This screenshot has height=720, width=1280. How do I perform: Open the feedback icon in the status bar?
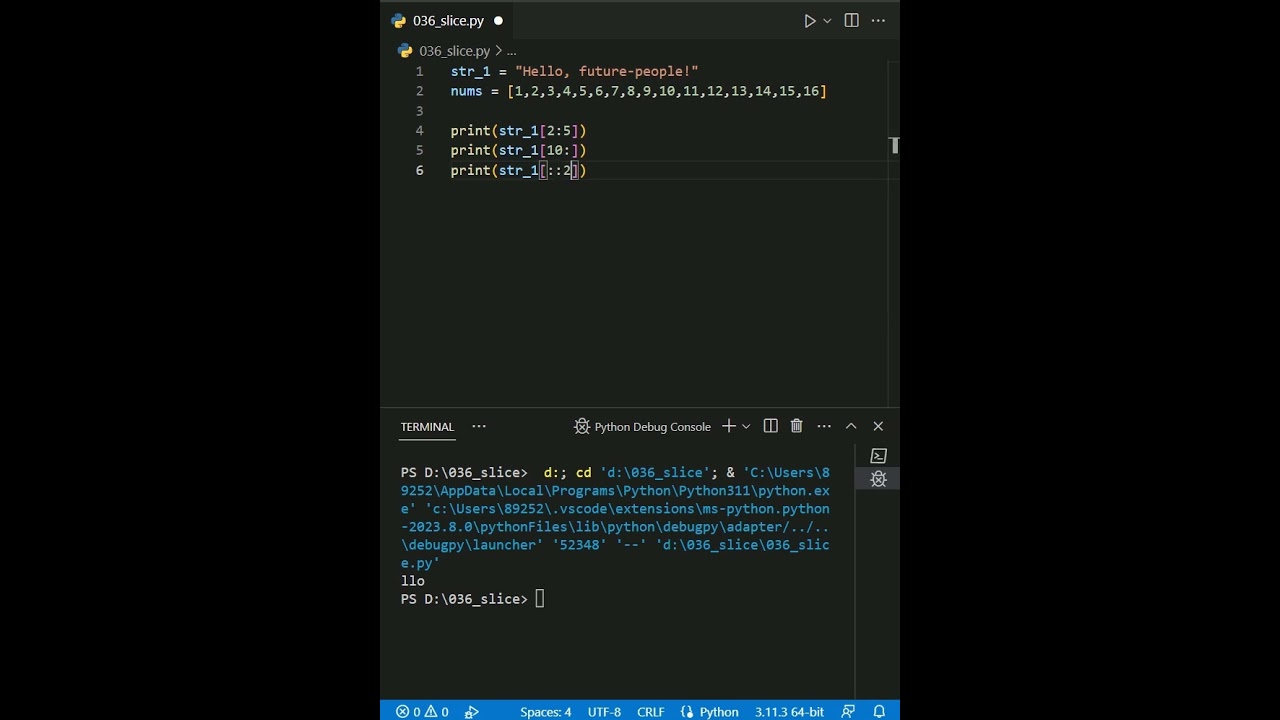click(x=848, y=712)
